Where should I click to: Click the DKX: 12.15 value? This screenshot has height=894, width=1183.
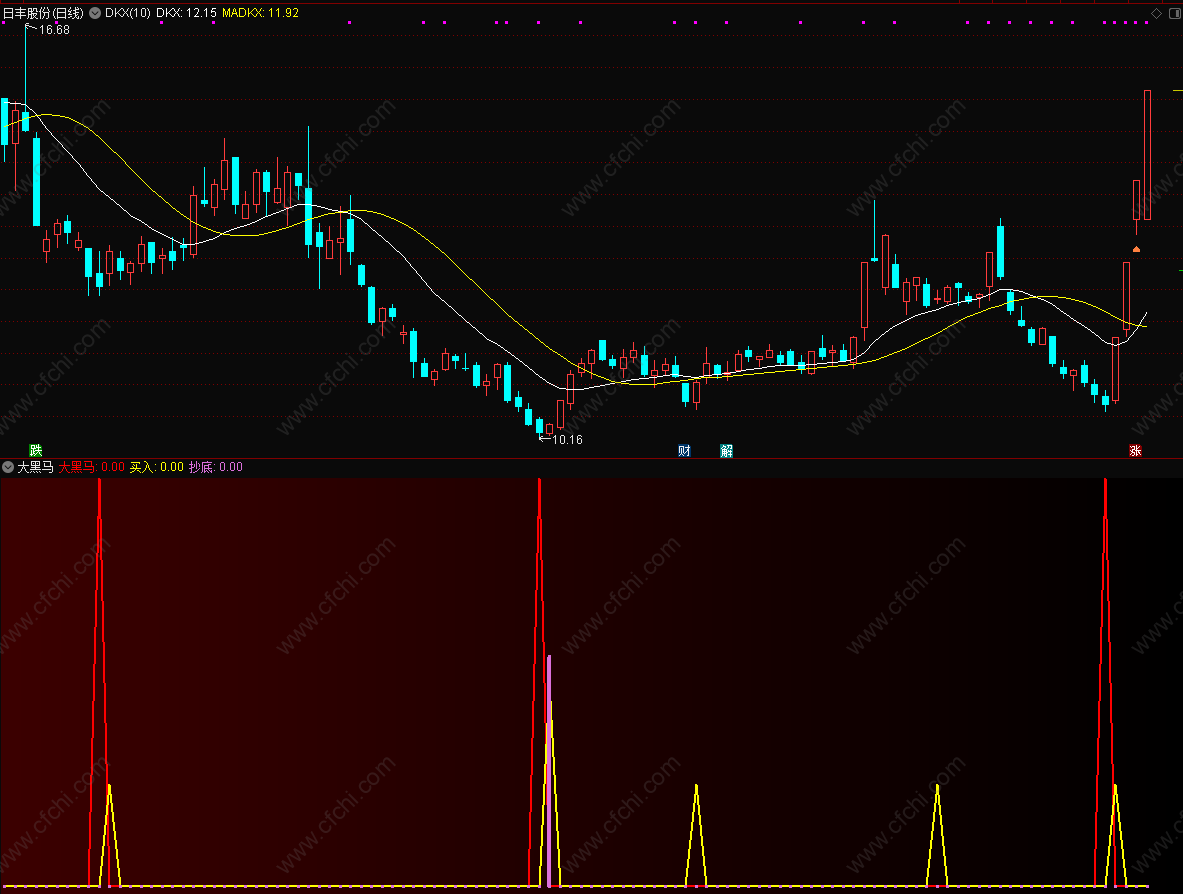186,13
